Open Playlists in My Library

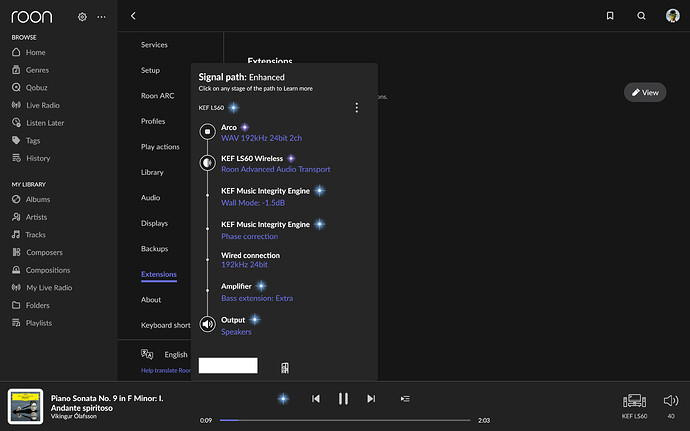(x=32, y=323)
